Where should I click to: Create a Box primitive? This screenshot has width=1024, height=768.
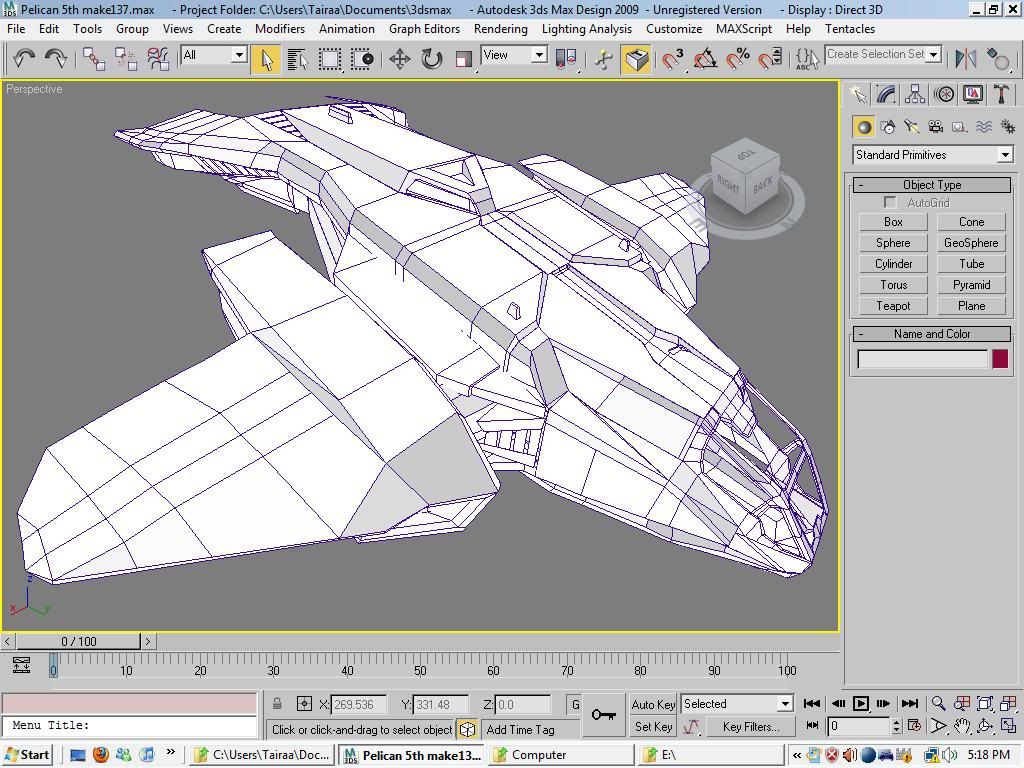(893, 222)
